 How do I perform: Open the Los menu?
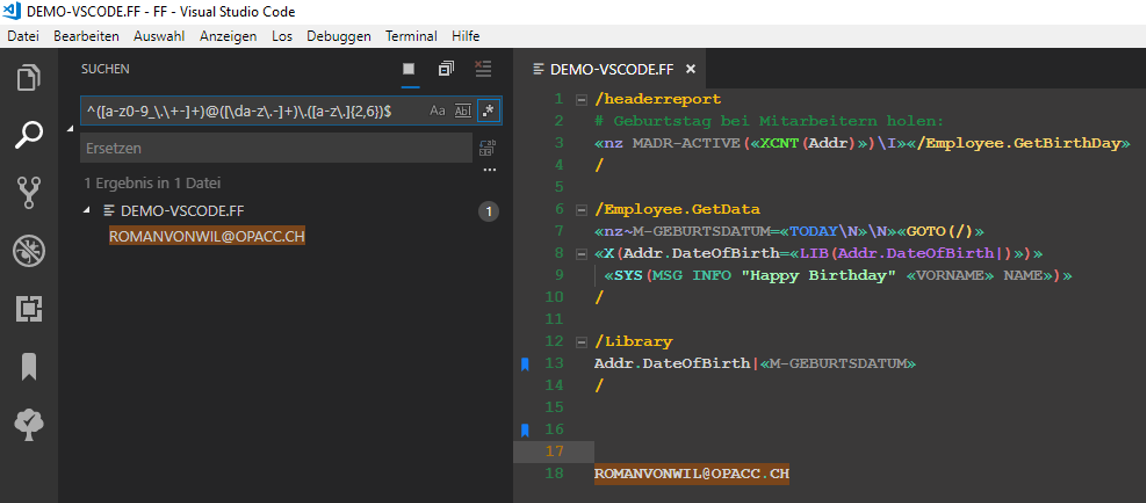pos(282,36)
